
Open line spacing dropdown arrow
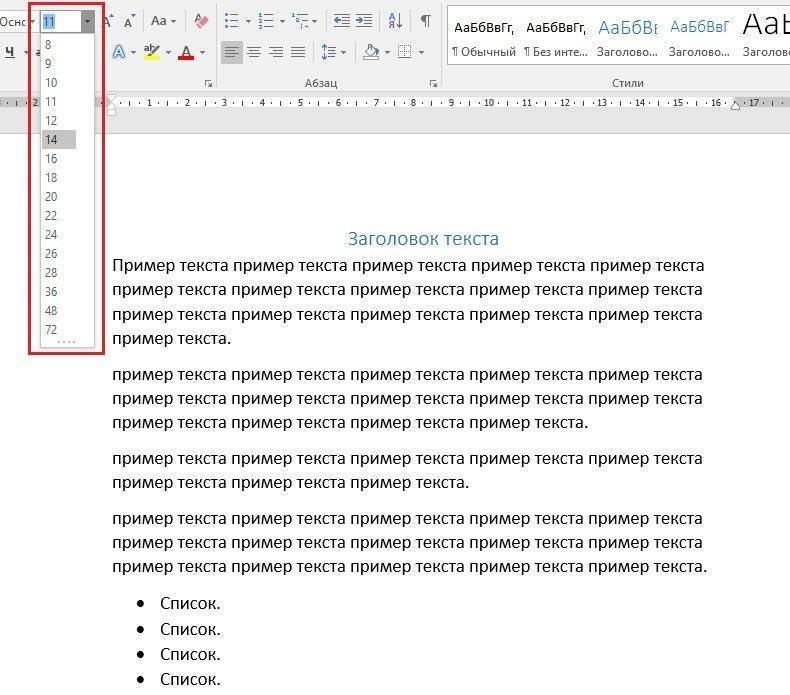pyautogui.click(x=343, y=52)
